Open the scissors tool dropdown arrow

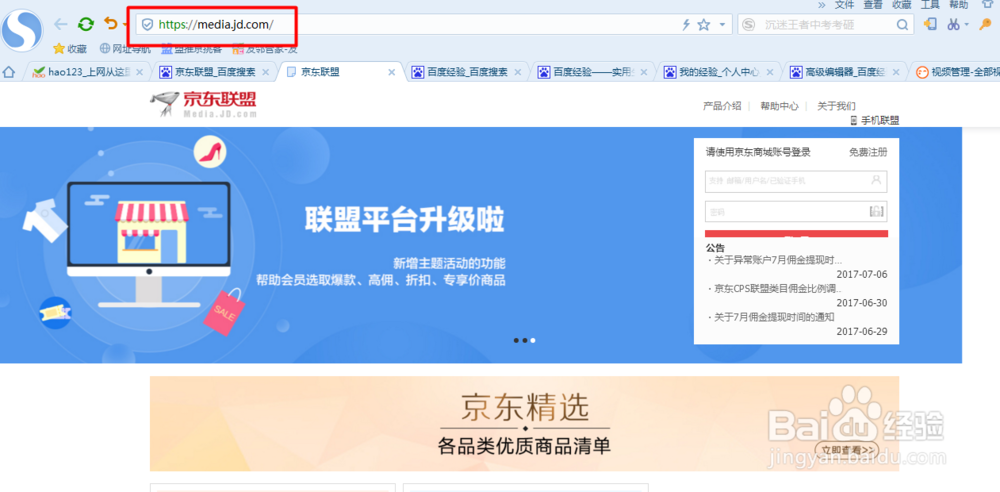(966, 25)
